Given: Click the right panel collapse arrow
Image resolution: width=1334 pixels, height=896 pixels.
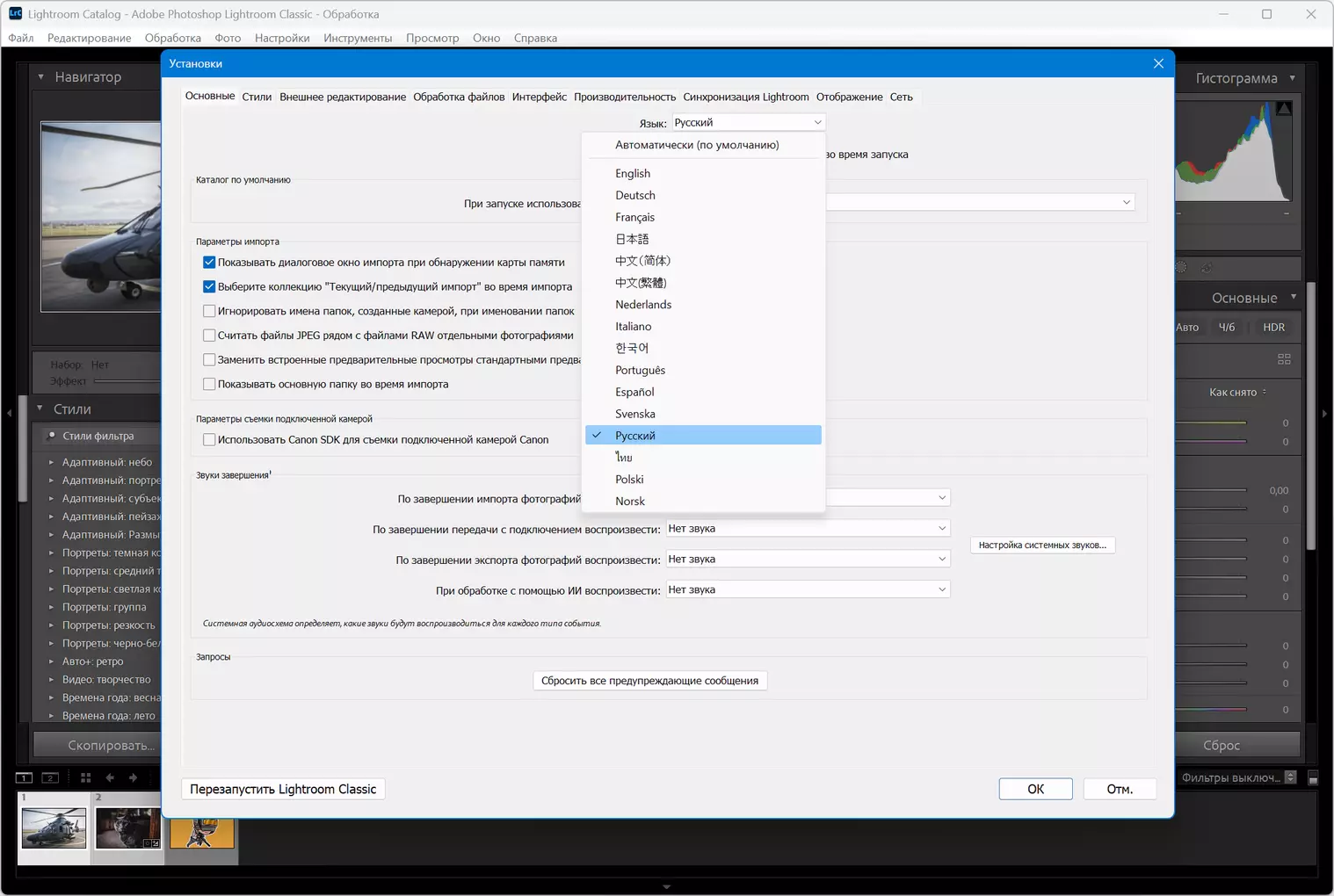Looking at the screenshot, I should coord(1324,414).
